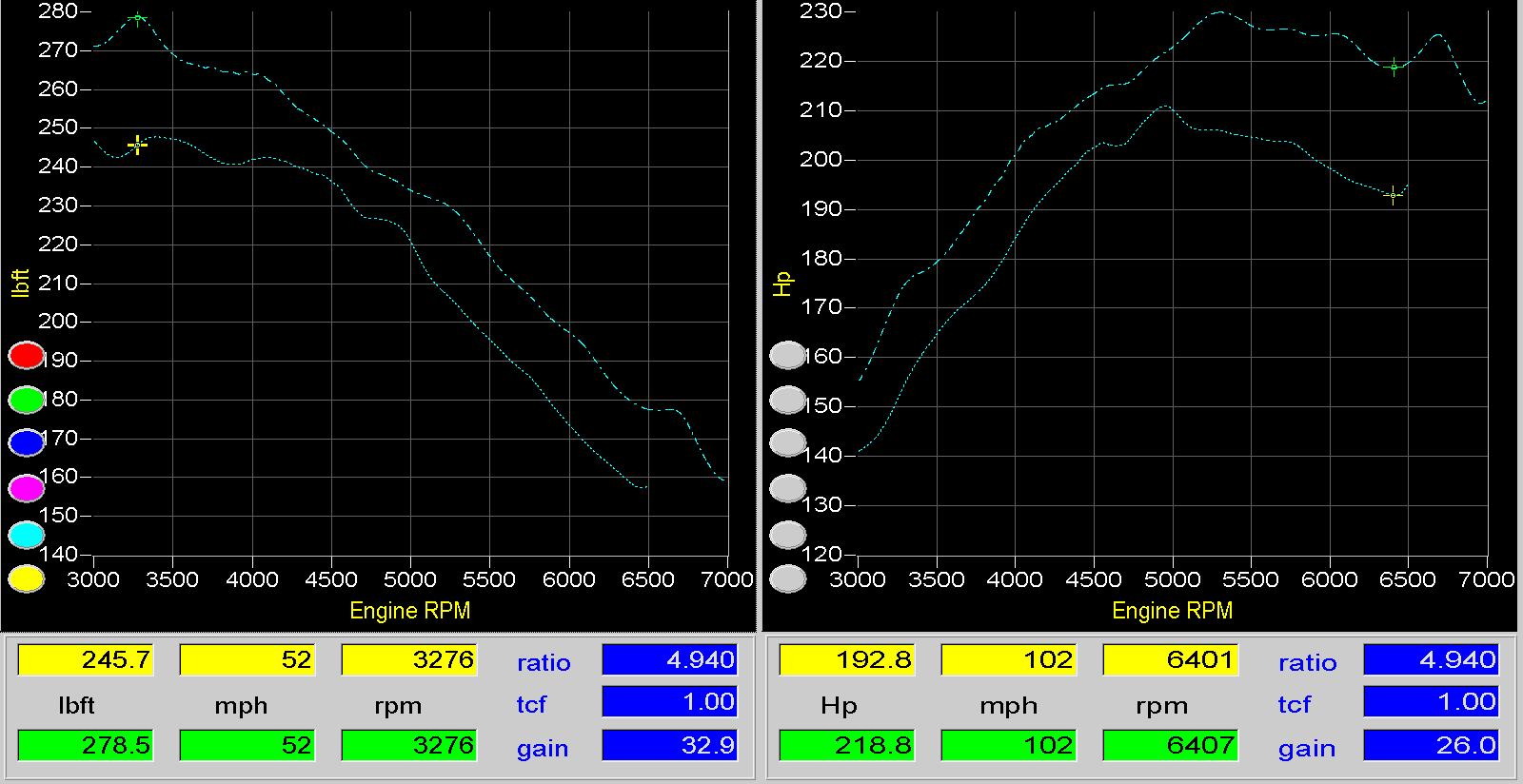Click the yellow 3276 rpm field

tap(409, 659)
